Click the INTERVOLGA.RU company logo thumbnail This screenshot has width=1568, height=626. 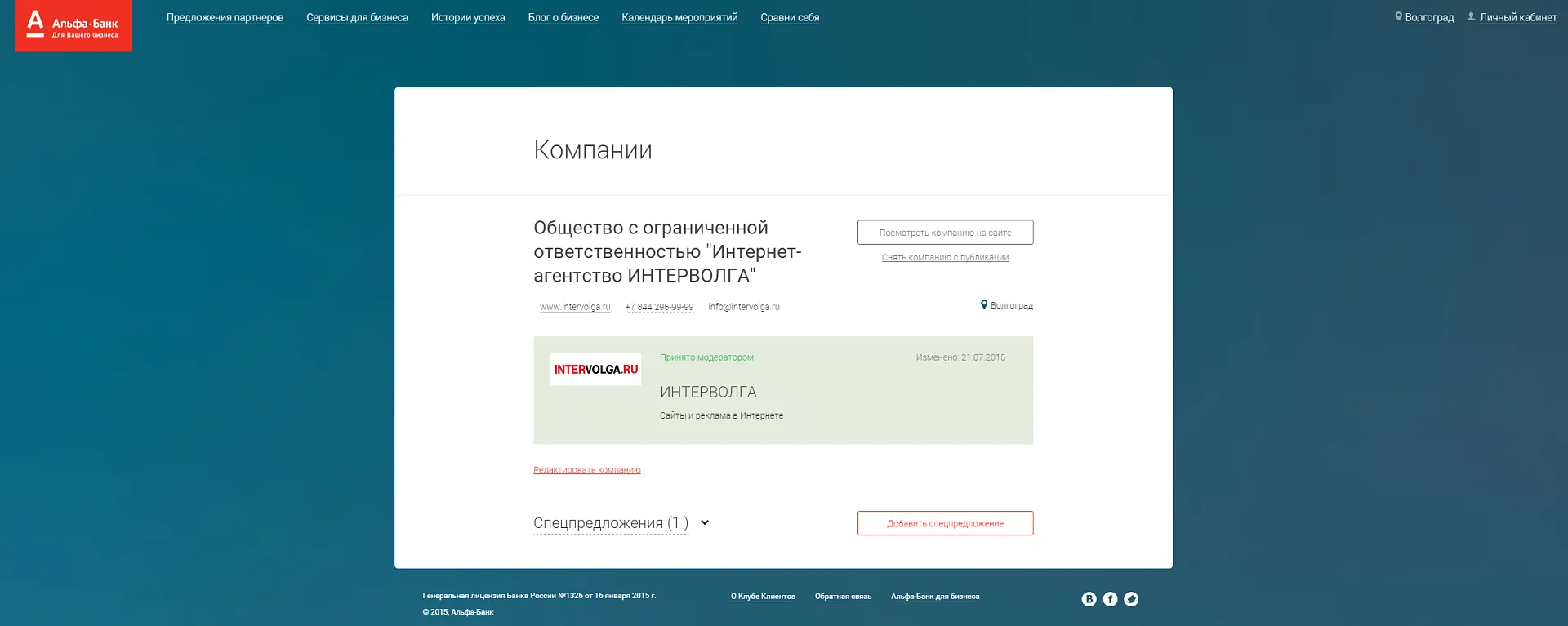[x=595, y=370]
